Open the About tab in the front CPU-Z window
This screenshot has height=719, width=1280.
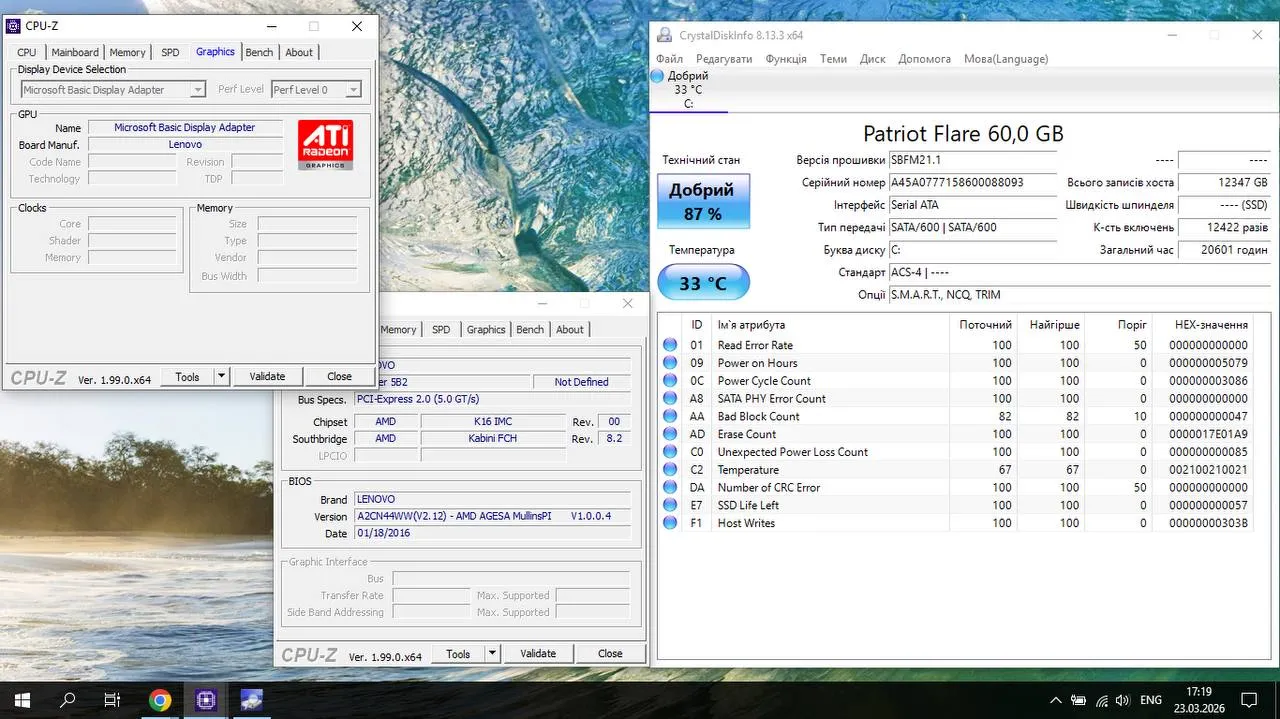click(x=299, y=52)
